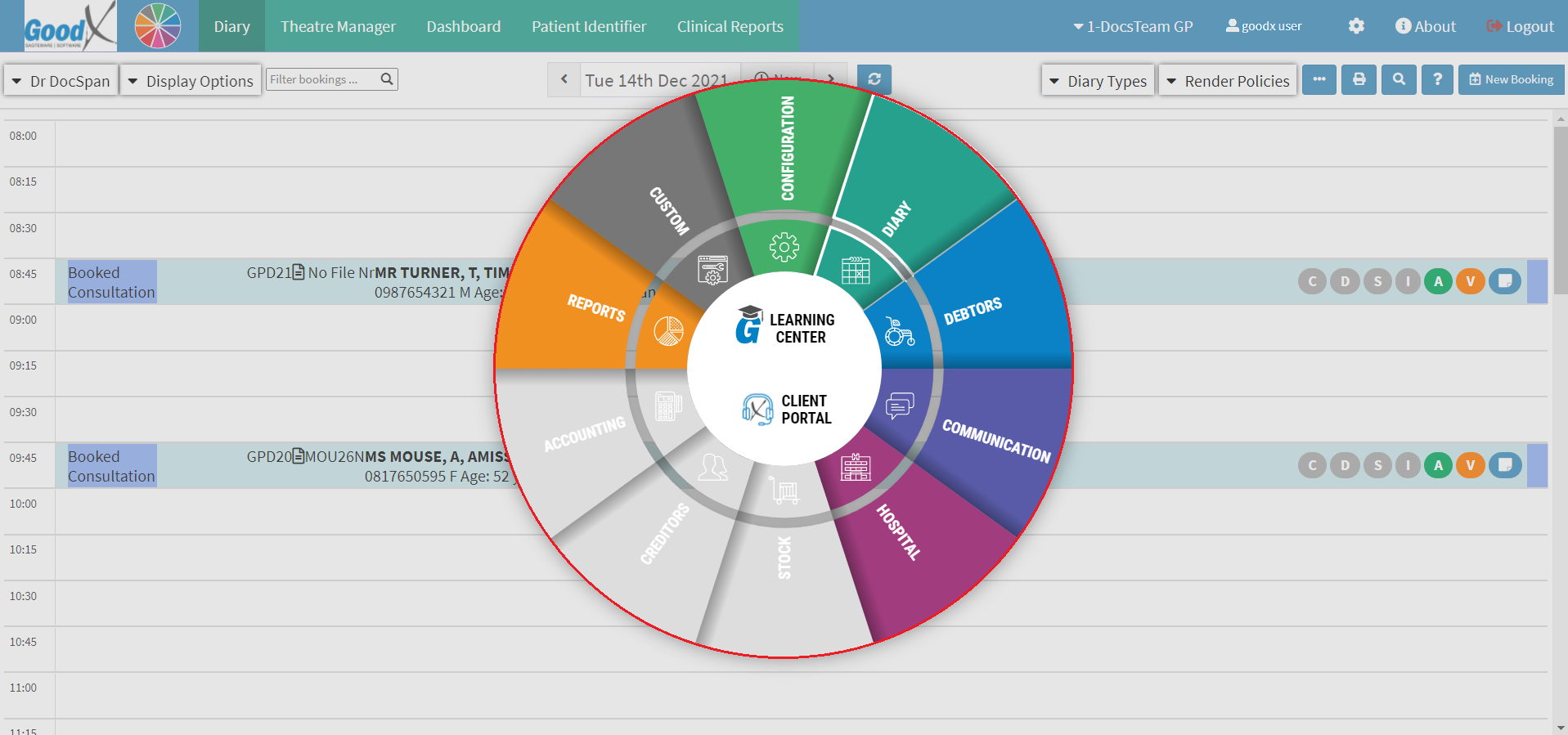Screen dimensions: 1568x735
Task: Open the Clinical Reports menu item
Action: click(730, 26)
